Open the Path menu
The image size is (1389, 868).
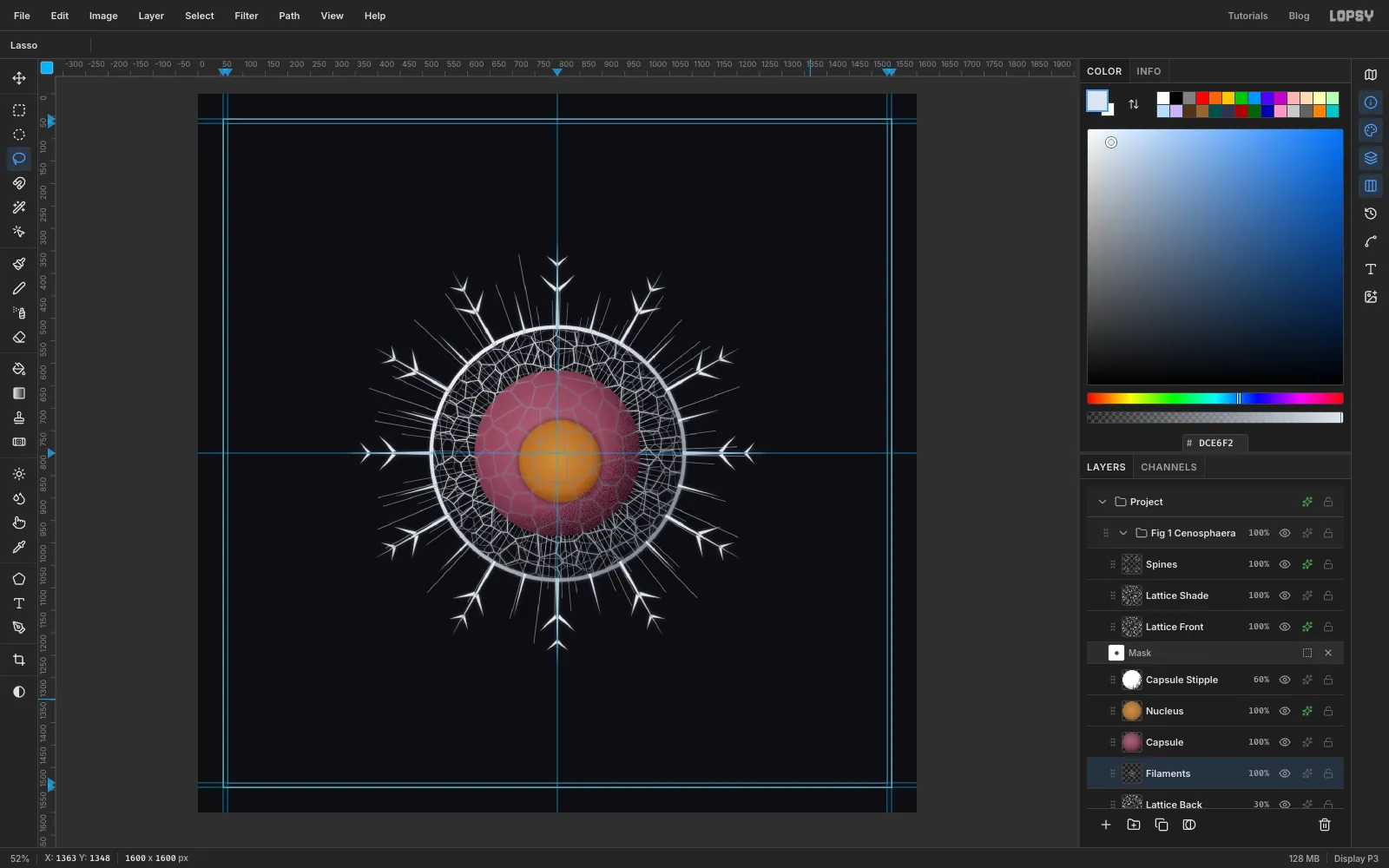click(x=289, y=16)
